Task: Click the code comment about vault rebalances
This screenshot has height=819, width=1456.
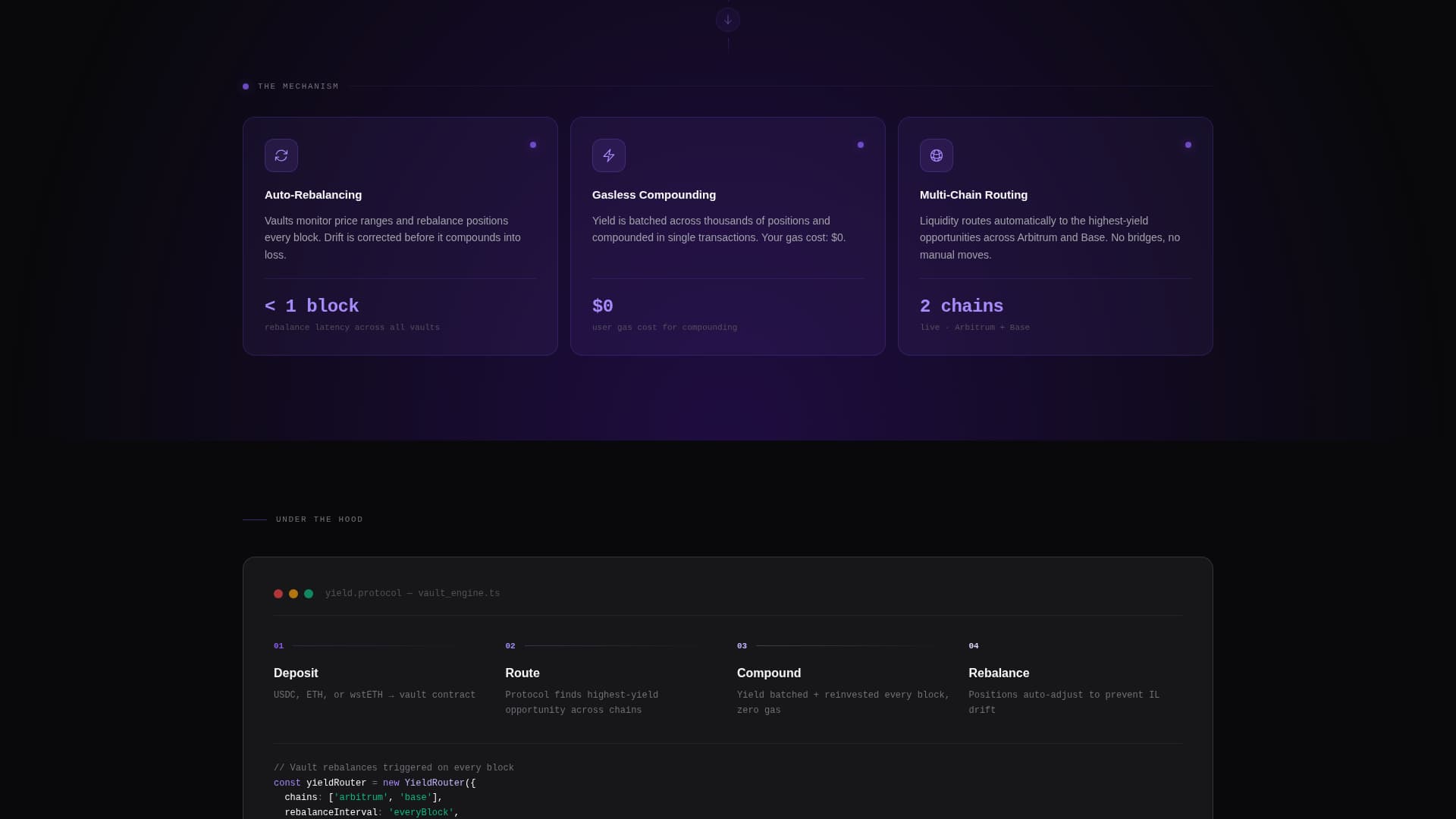Action: (x=394, y=768)
